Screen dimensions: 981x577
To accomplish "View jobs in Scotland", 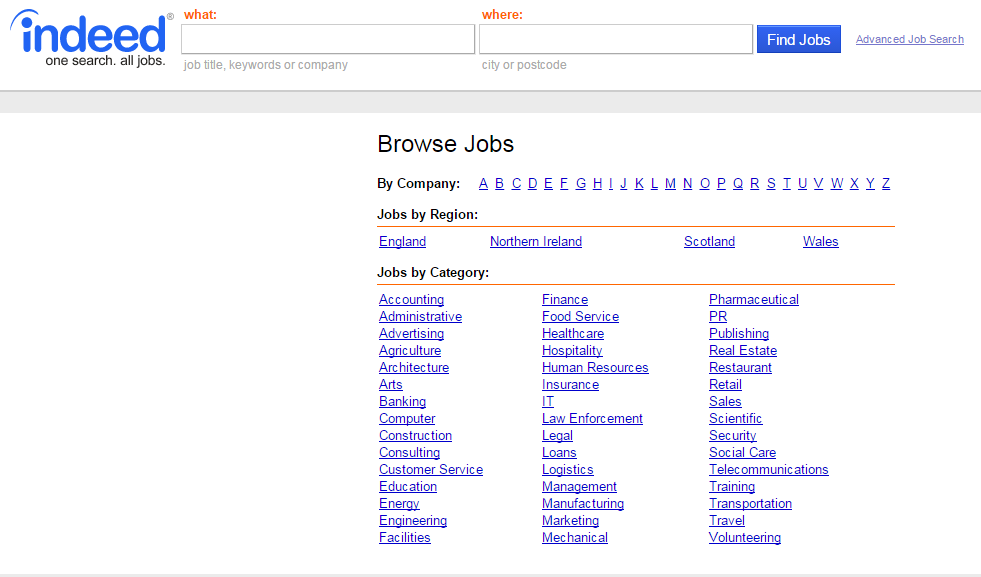I will click(709, 241).
